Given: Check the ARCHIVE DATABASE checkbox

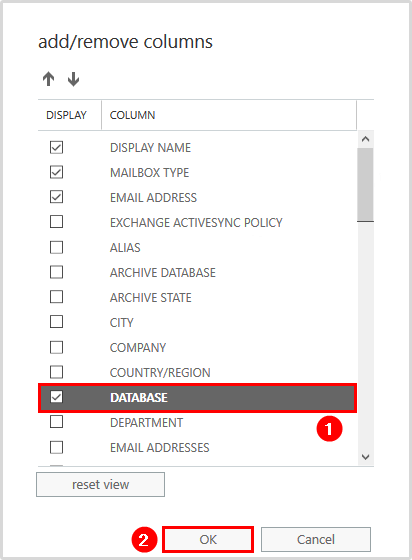Looking at the screenshot, I should [x=56, y=272].
